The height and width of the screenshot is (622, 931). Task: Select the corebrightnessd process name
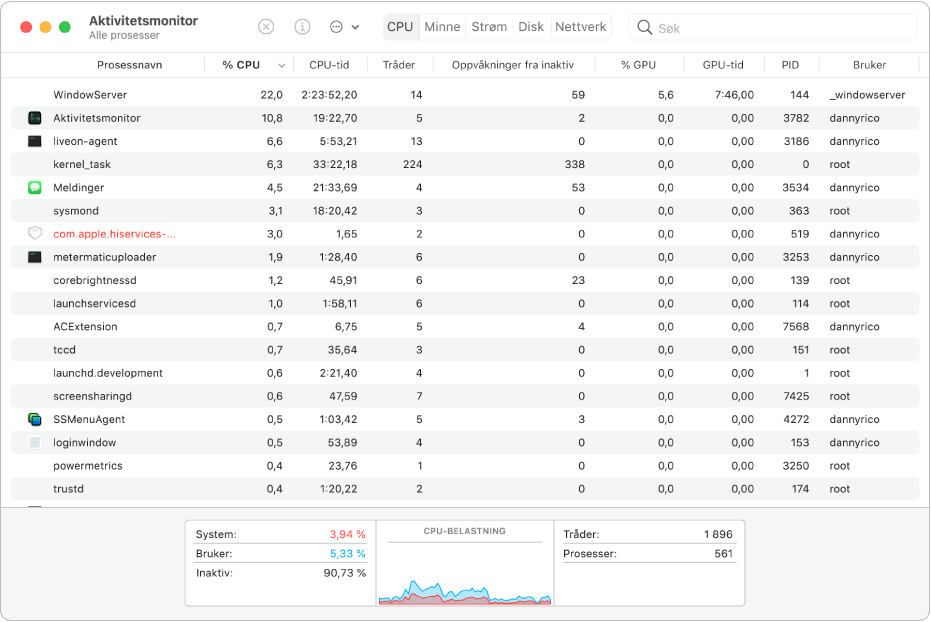(95, 280)
